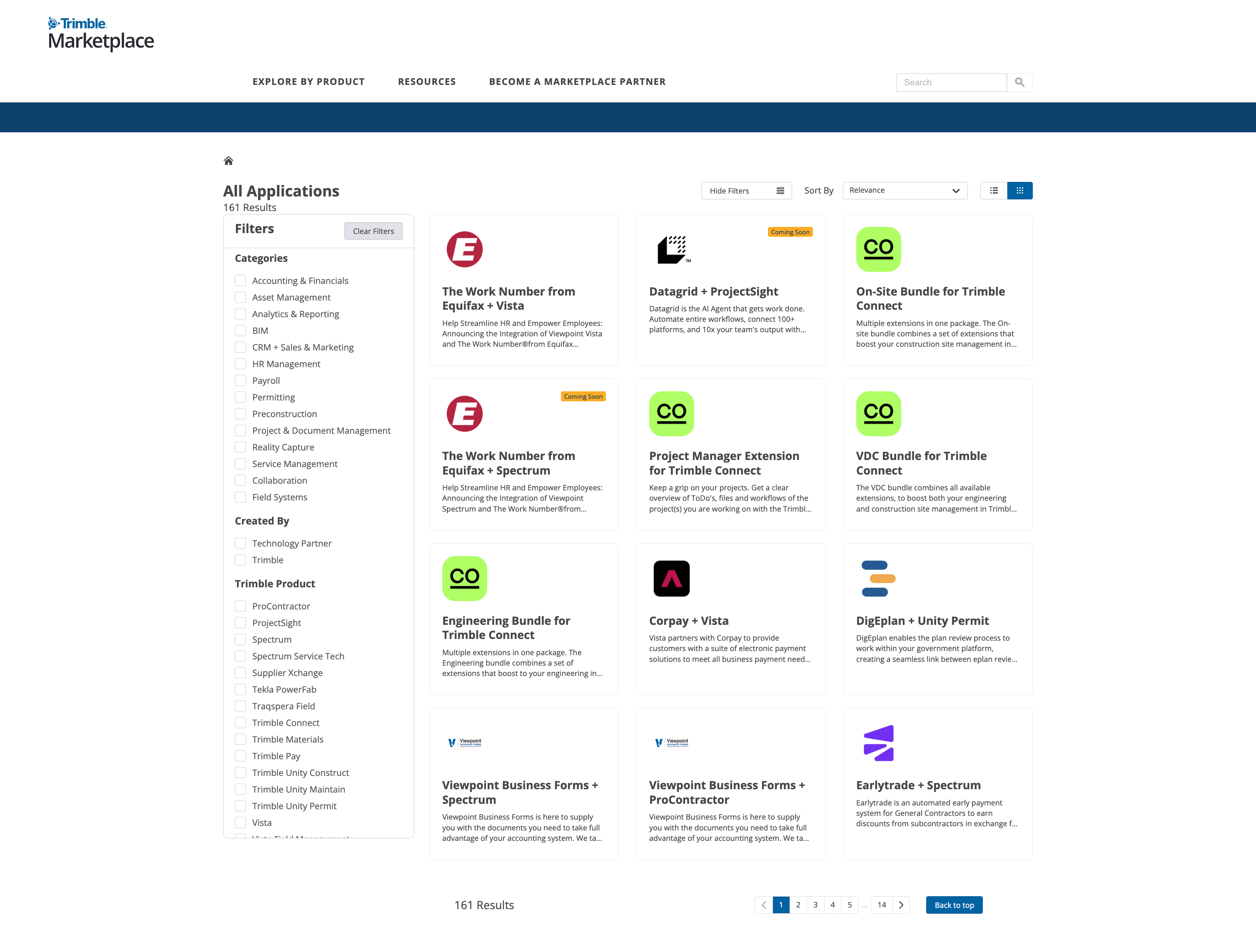Switch to list view layout
This screenshot has width=1256, height=952.
(x=993, y=191)
